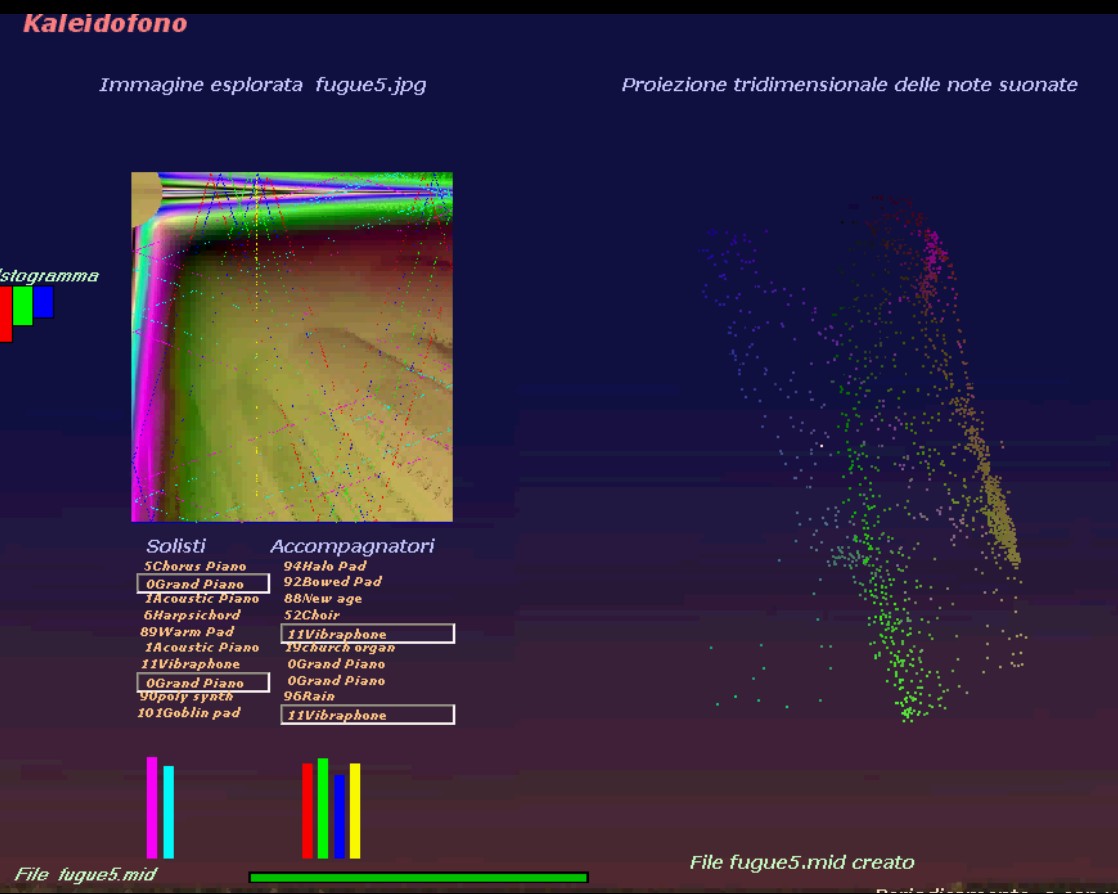Click the Kaleidofono title

[105, 24]
